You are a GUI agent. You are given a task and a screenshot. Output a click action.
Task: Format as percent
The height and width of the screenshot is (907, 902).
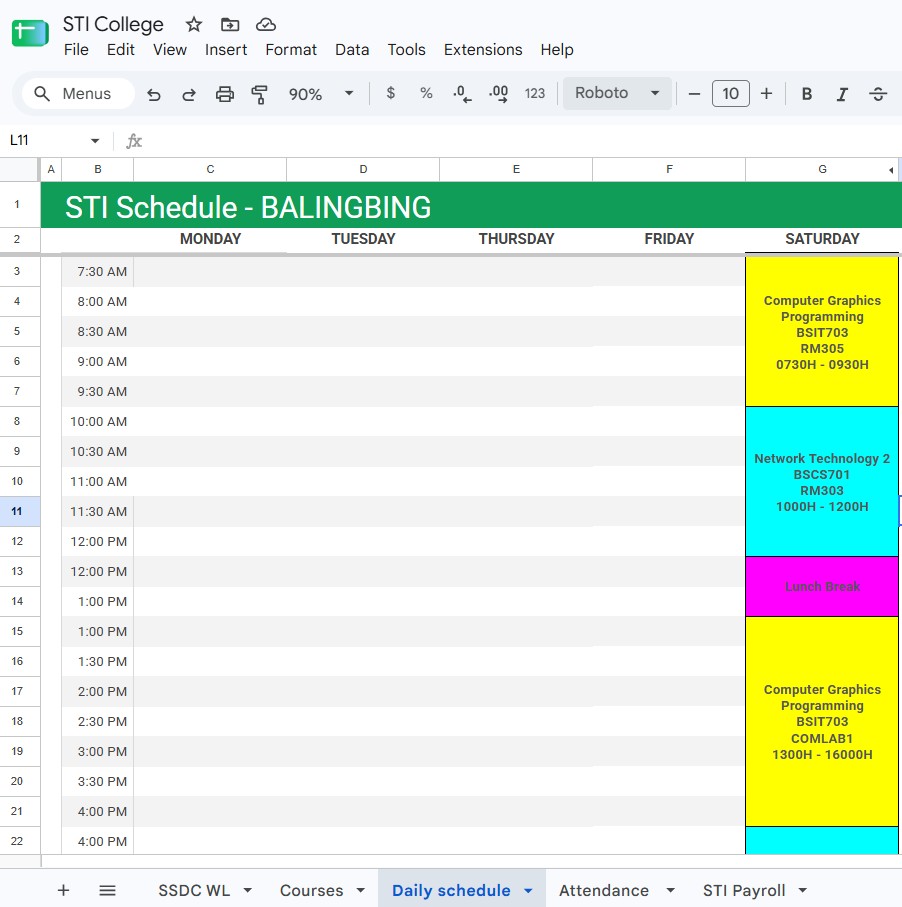pos(426,93)
